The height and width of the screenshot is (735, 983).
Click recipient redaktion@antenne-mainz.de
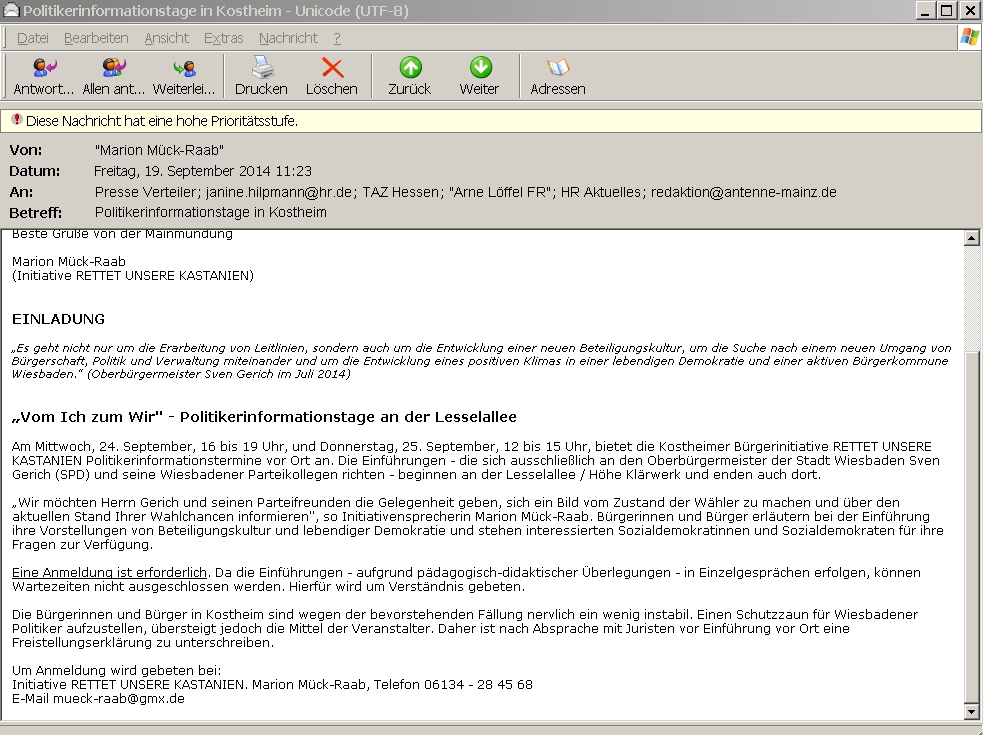tap(744, 192)
